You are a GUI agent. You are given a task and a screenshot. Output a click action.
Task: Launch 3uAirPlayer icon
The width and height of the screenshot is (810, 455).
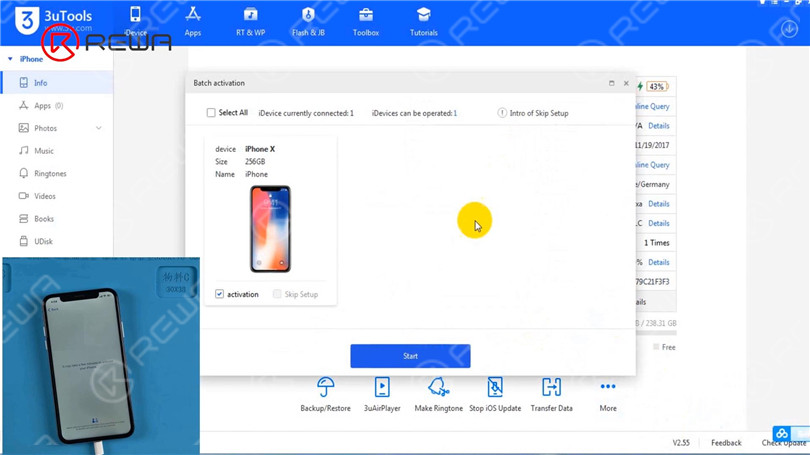[382, 388]
